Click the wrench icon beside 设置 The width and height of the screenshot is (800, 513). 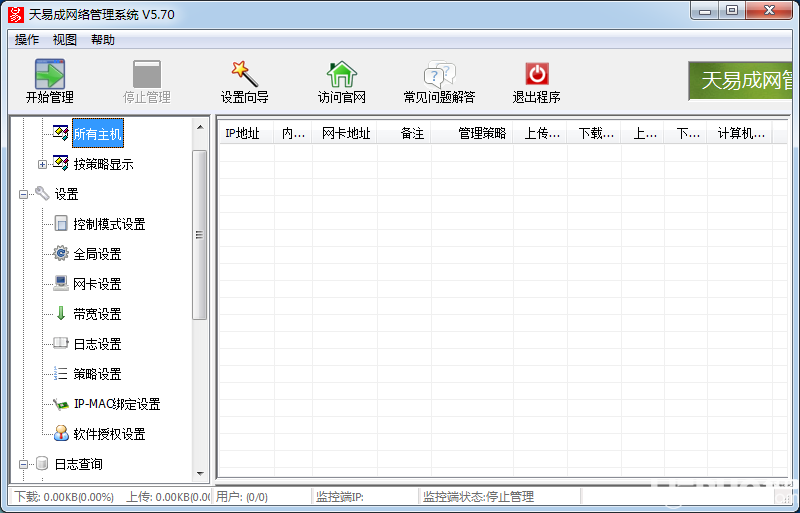[42, 193]
